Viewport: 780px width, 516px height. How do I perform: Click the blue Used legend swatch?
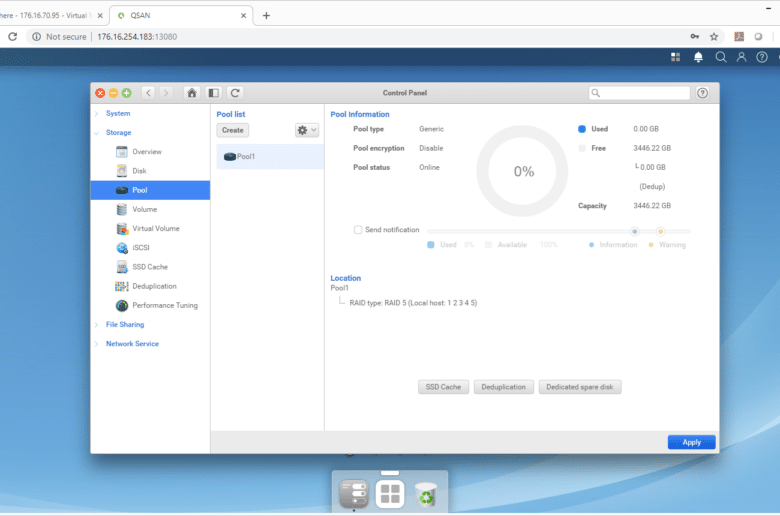coord(582,129)
